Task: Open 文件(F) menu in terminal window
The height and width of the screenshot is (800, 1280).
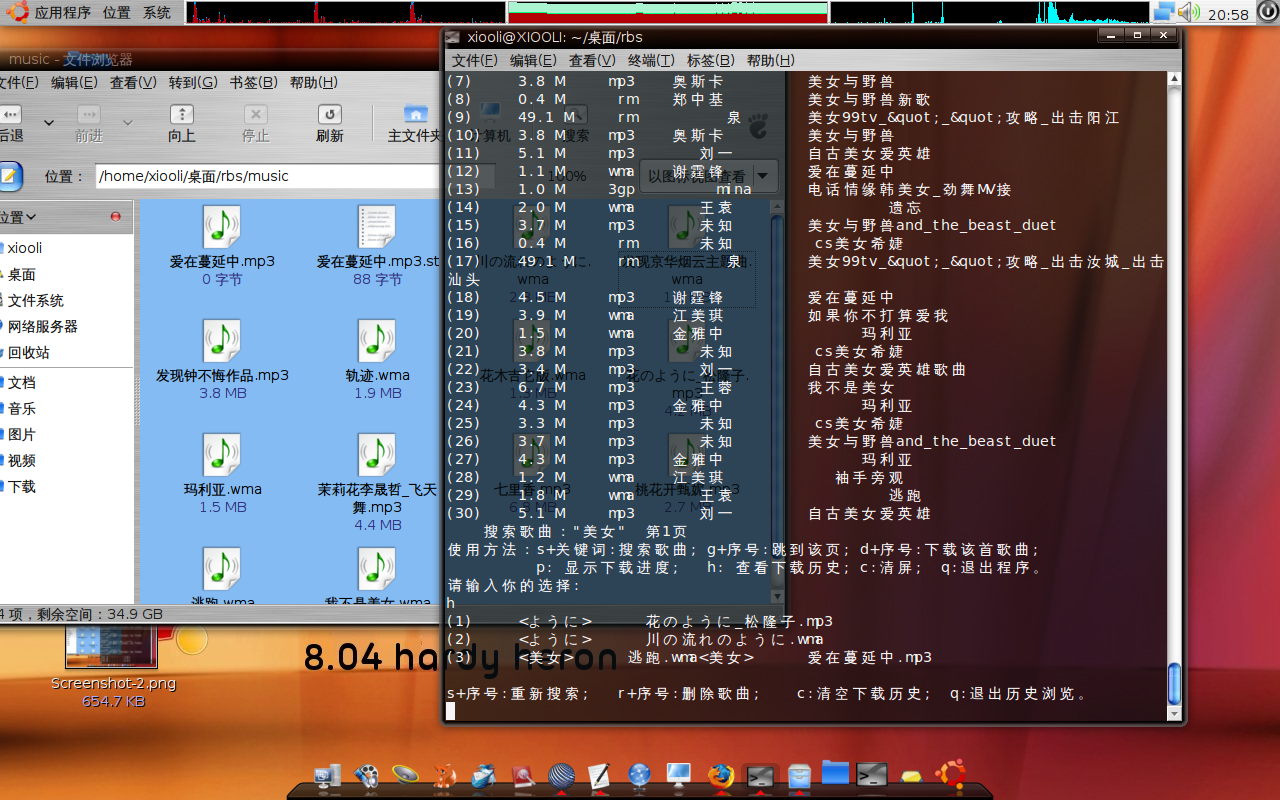Action: [475, 61]
